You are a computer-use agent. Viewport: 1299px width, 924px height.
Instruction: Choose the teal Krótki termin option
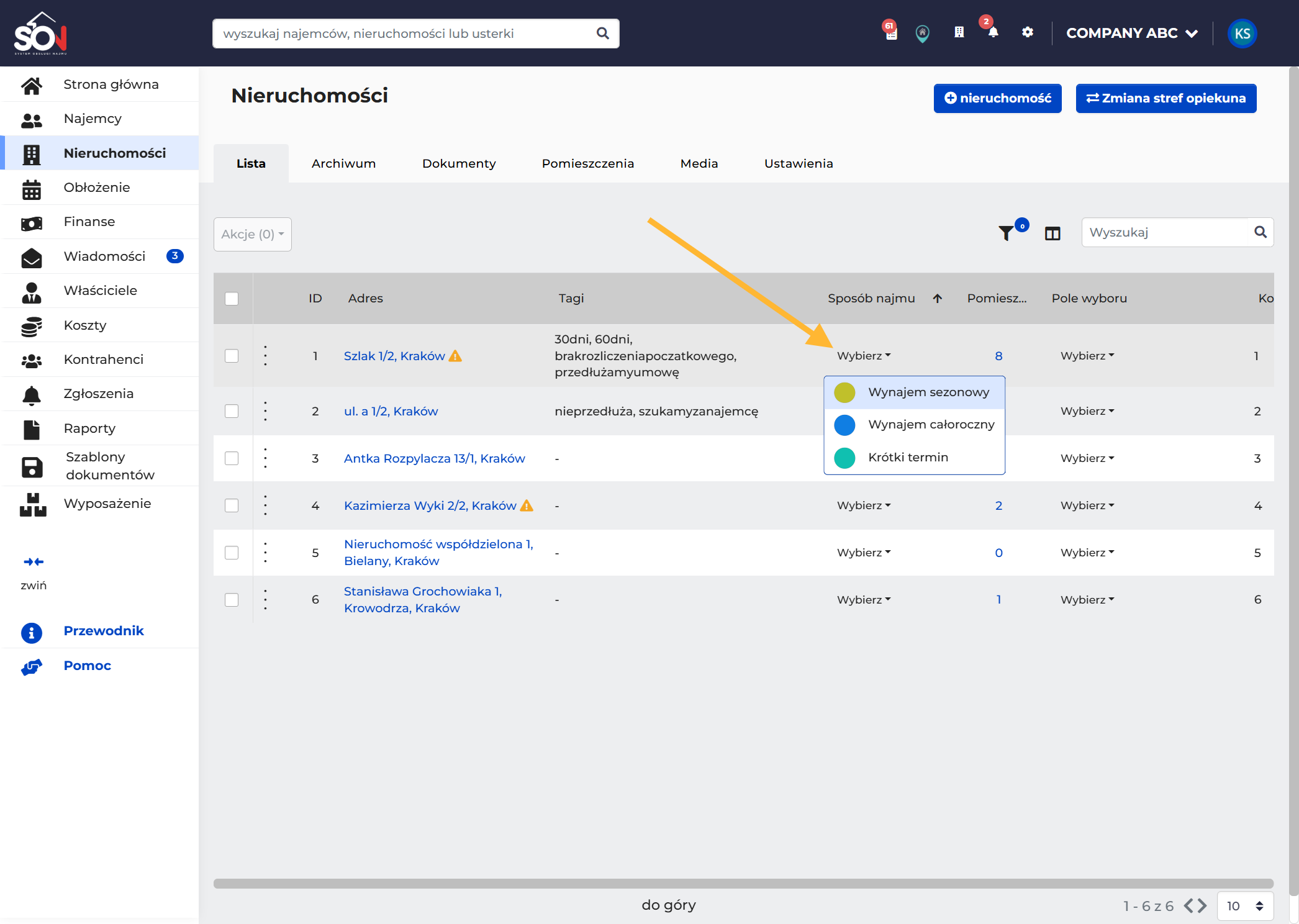(x=914, y=458)
